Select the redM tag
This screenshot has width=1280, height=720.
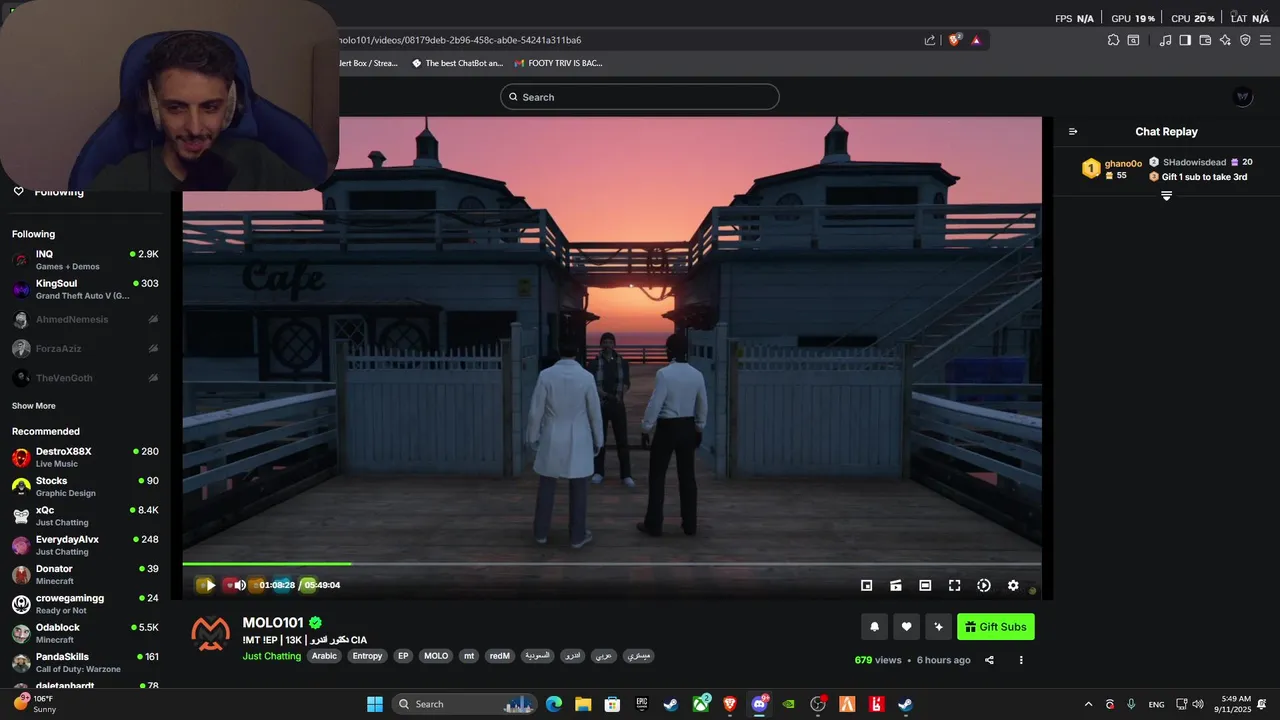[500, 656]
